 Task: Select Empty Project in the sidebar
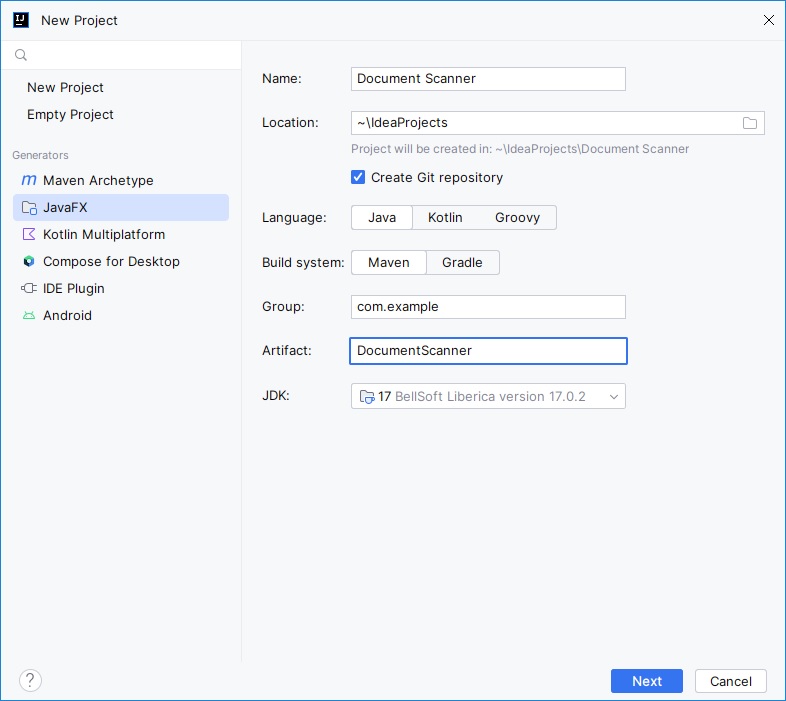70,115
